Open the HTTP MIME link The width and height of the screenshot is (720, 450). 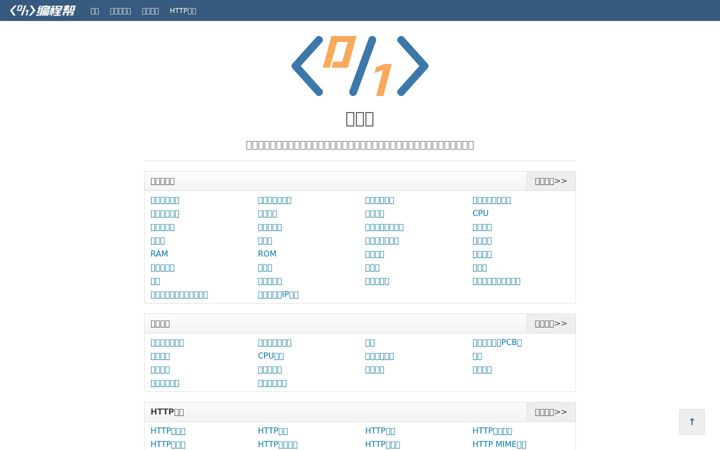pyautogui.click(x=499, y=444)
